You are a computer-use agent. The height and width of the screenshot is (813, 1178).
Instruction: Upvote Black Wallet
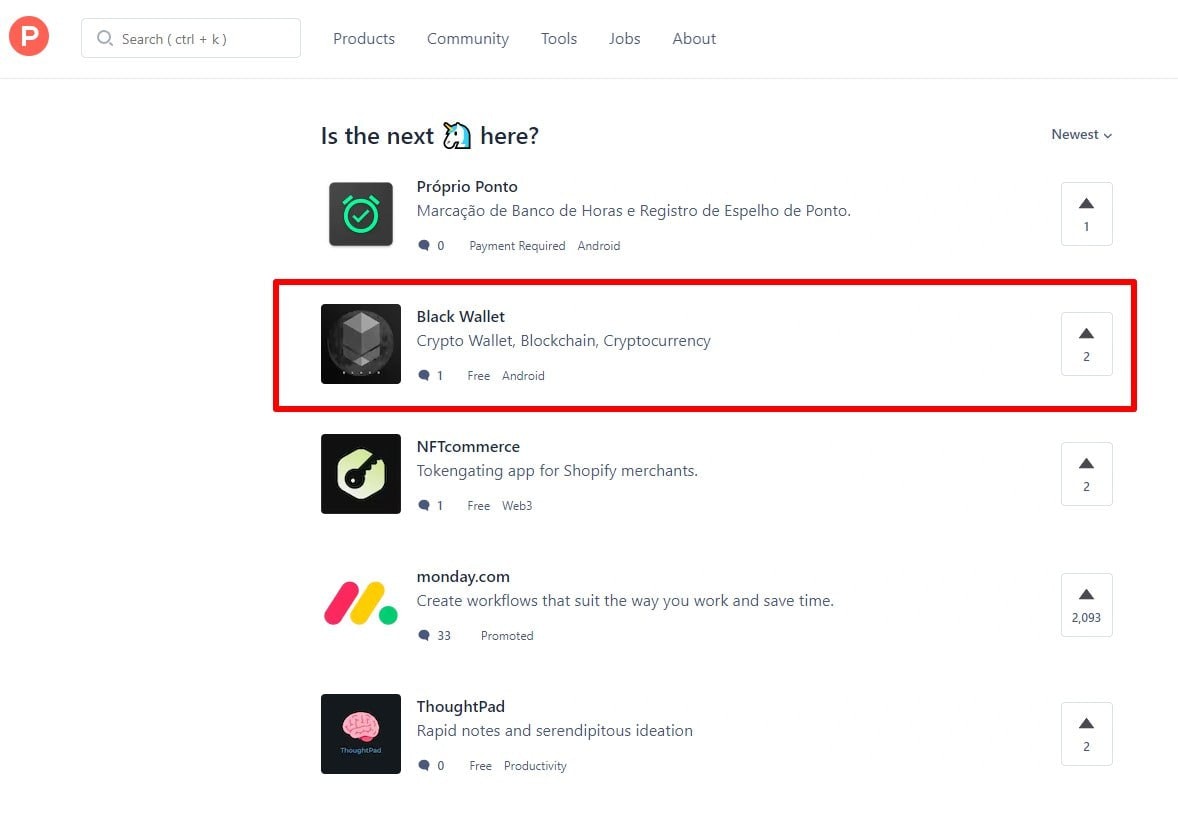(1086, 344)
